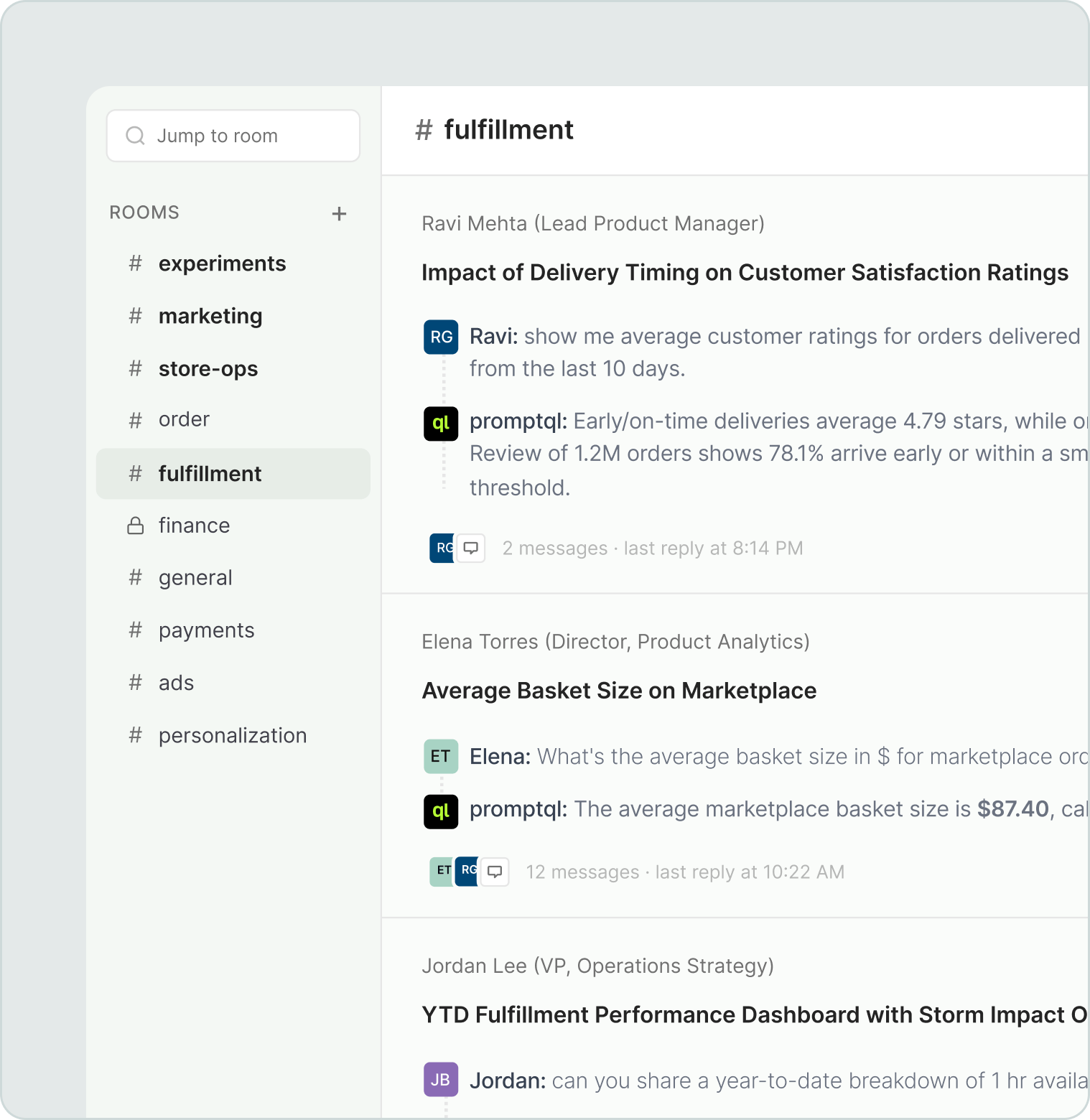The width and height of the screenshot is (1090, 1120).
Task: Go to the store-ops room
Action: pos(208,369)
